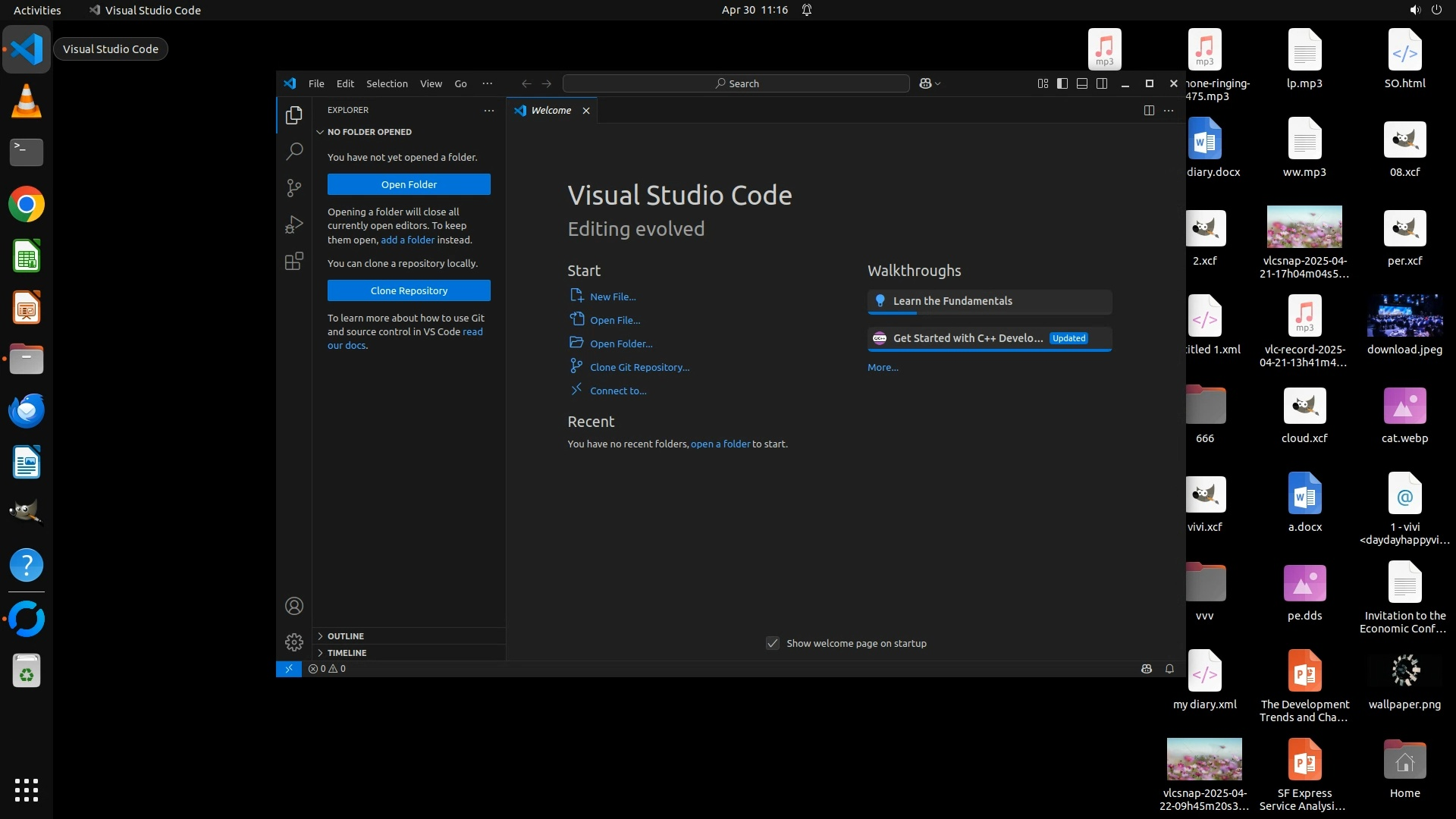The width and height of the screenshot is (1456, 819).
Task: Open the Extensions view icon
Action: (294, 262)
